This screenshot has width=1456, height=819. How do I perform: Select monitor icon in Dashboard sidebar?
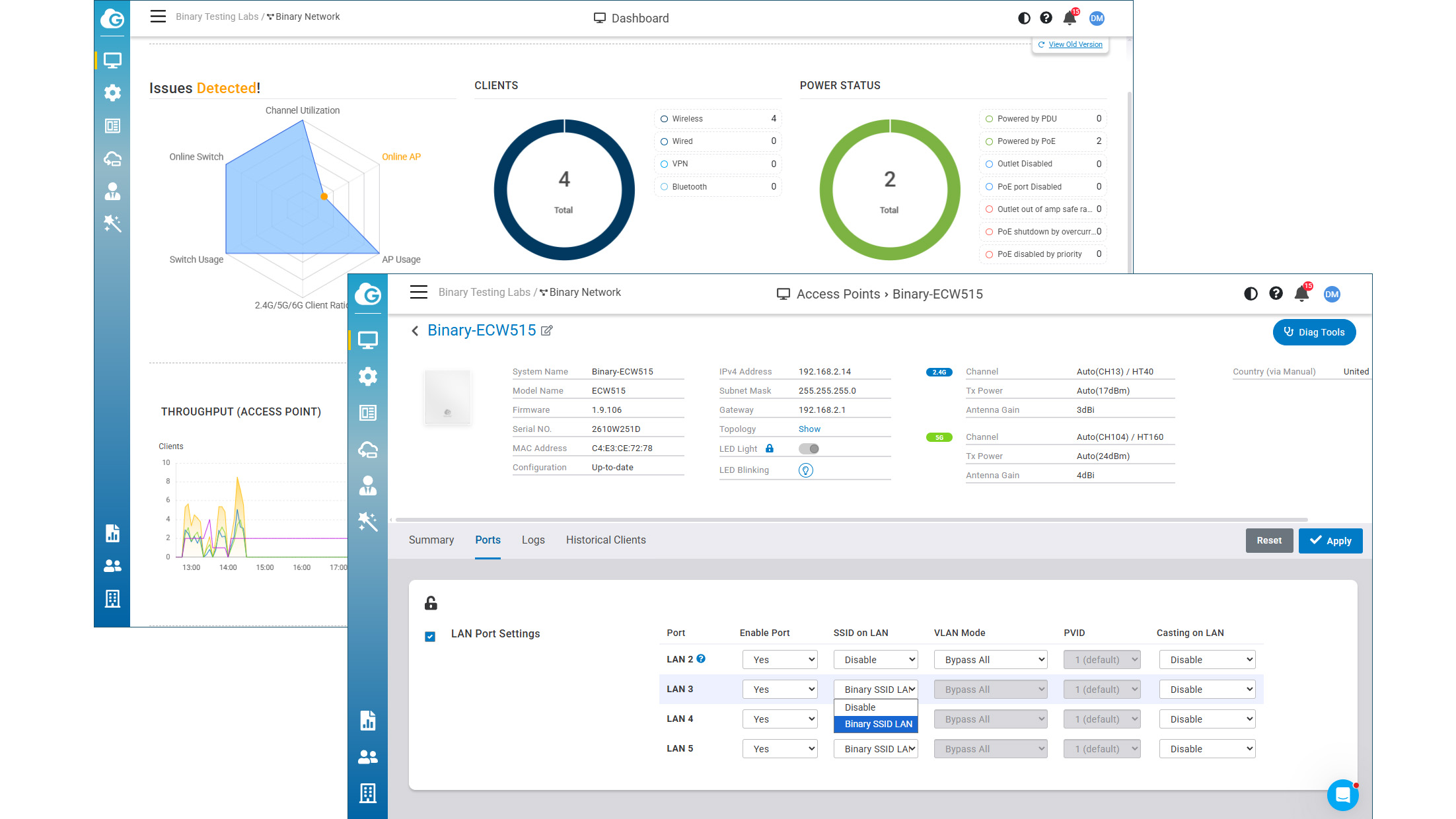pos(112,60)
